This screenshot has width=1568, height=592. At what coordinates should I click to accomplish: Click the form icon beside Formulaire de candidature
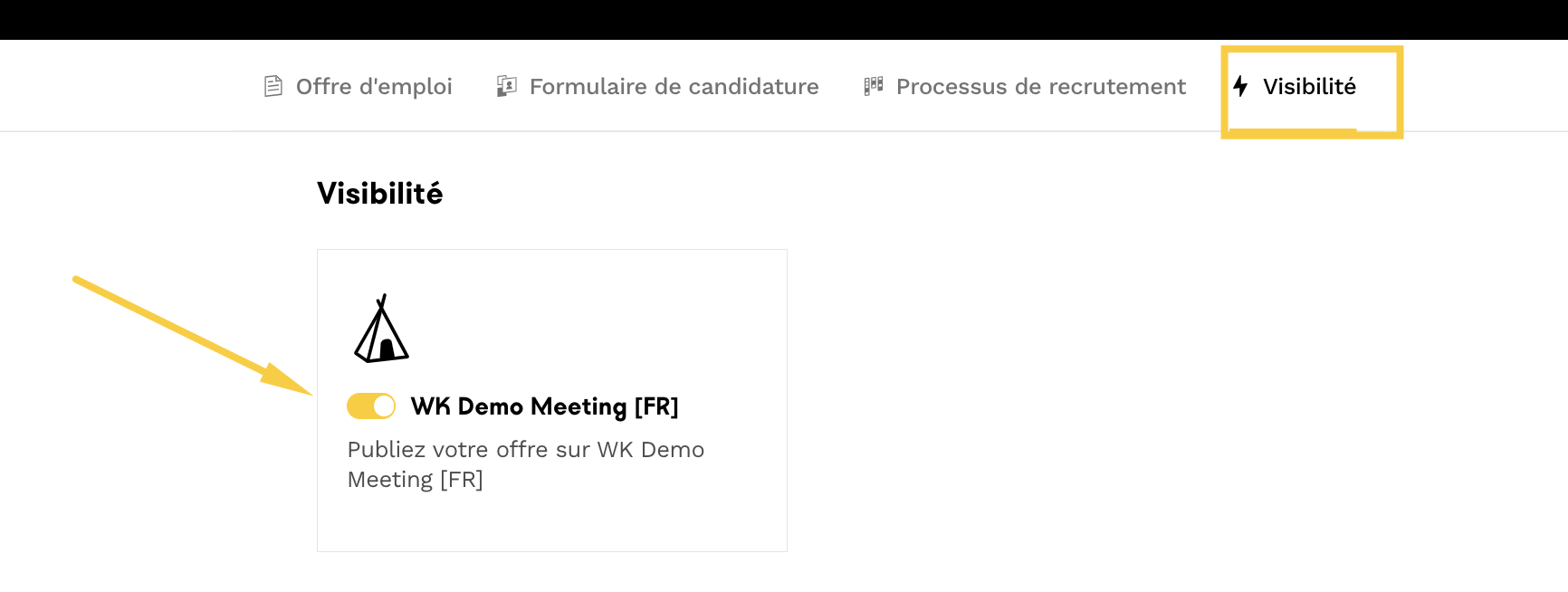click(507, 86)
